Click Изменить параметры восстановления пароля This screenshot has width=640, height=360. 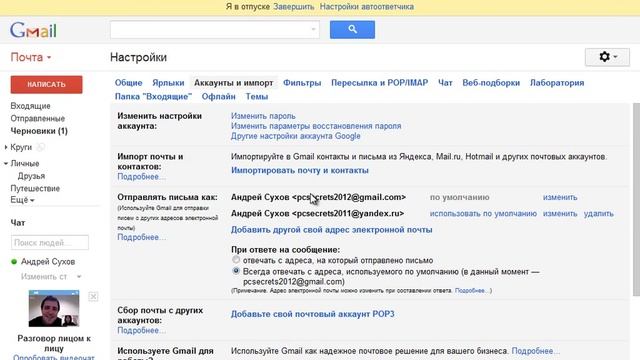[316, 126]
